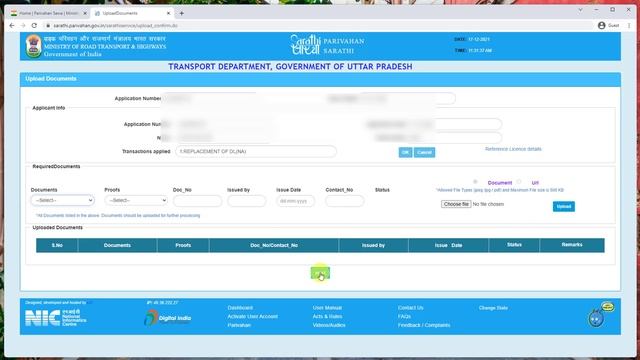Viewport: 640px width, 360px height.
Task: Click the Documents column header in table
Action: click(117, 245)
